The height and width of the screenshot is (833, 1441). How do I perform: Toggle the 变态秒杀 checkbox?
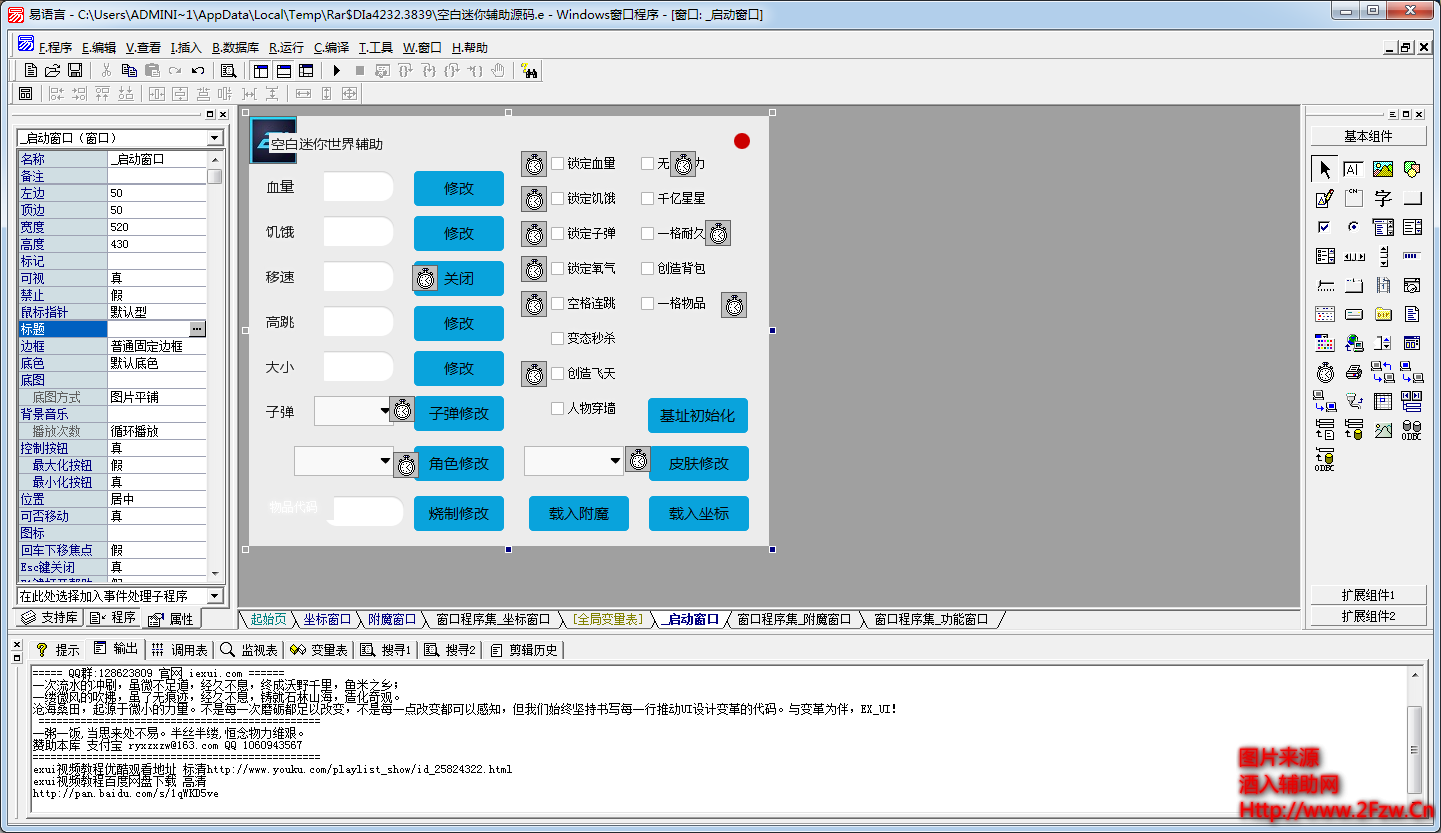pos(557,338)
